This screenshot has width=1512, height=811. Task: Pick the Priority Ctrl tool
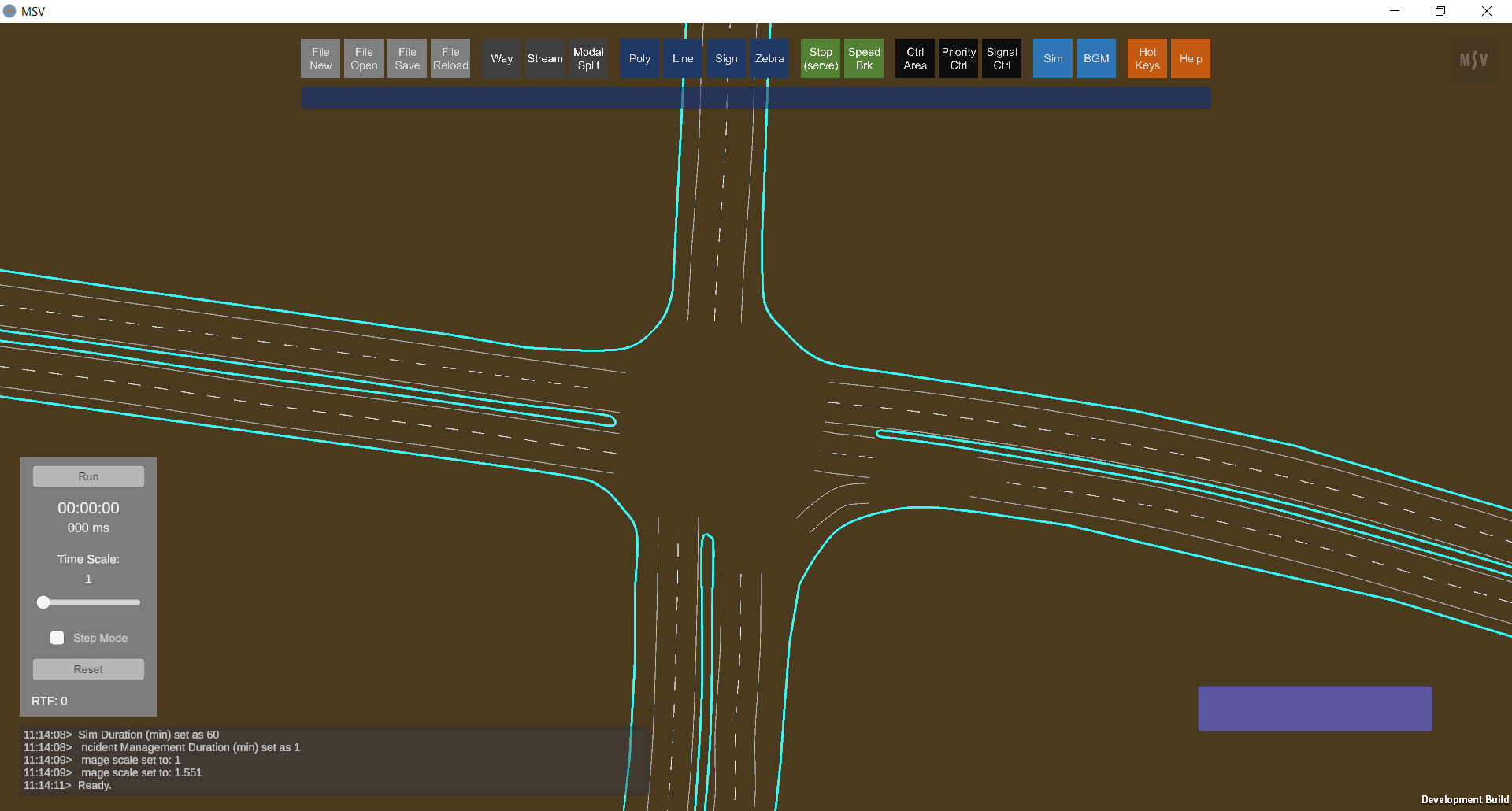958,58
